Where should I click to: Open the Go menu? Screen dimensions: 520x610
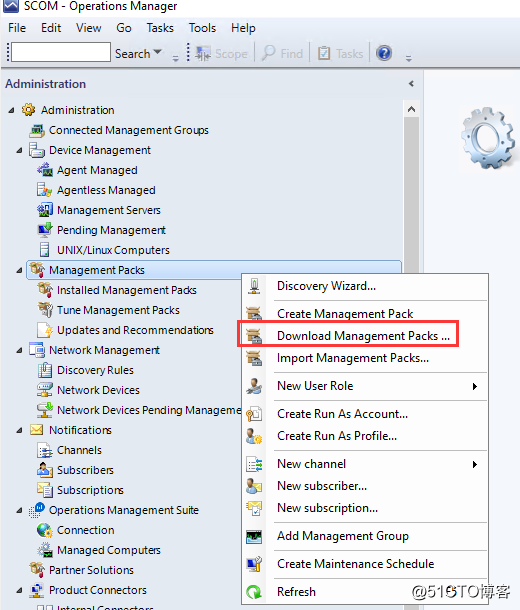pos(124,28)
